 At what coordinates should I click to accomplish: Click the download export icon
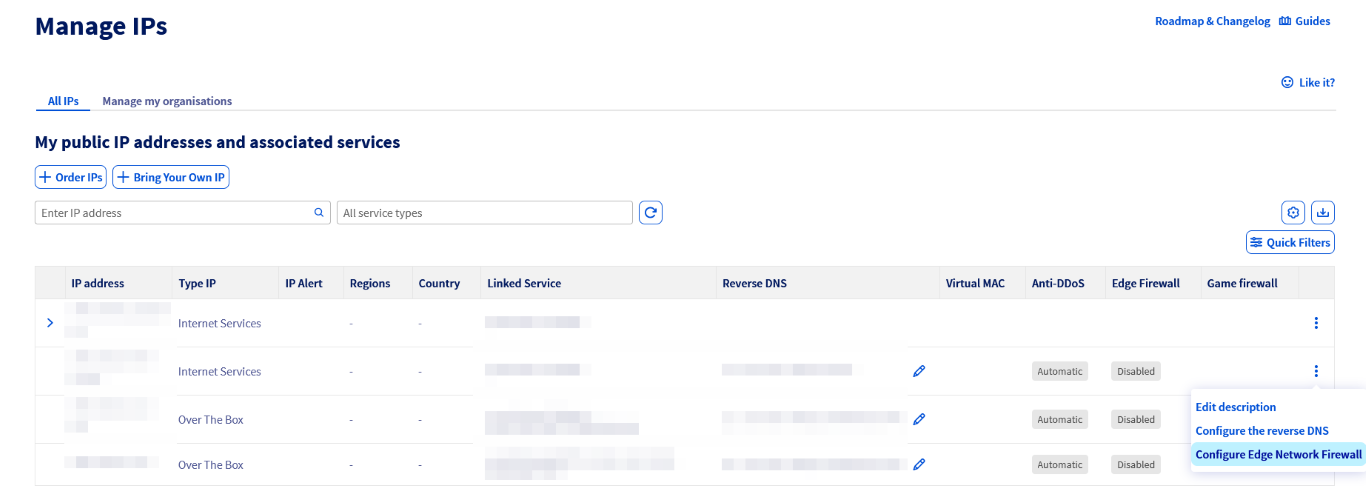pos(1323,212)
